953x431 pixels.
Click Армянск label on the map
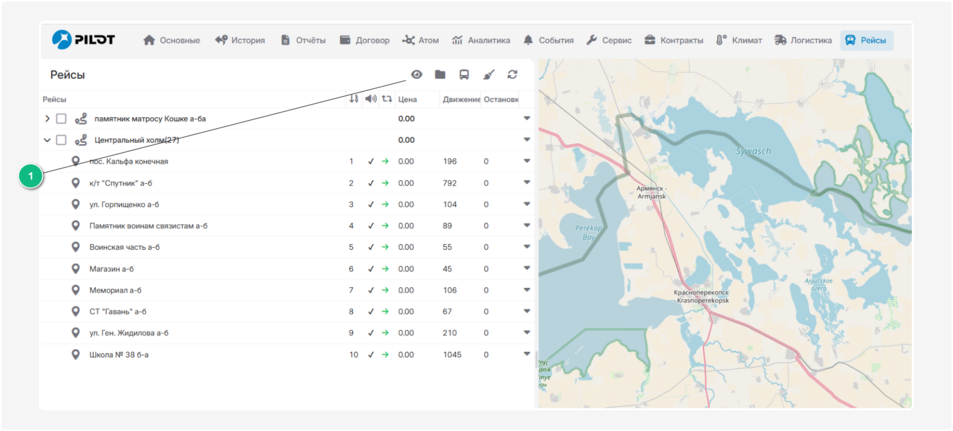coord(652,193)
